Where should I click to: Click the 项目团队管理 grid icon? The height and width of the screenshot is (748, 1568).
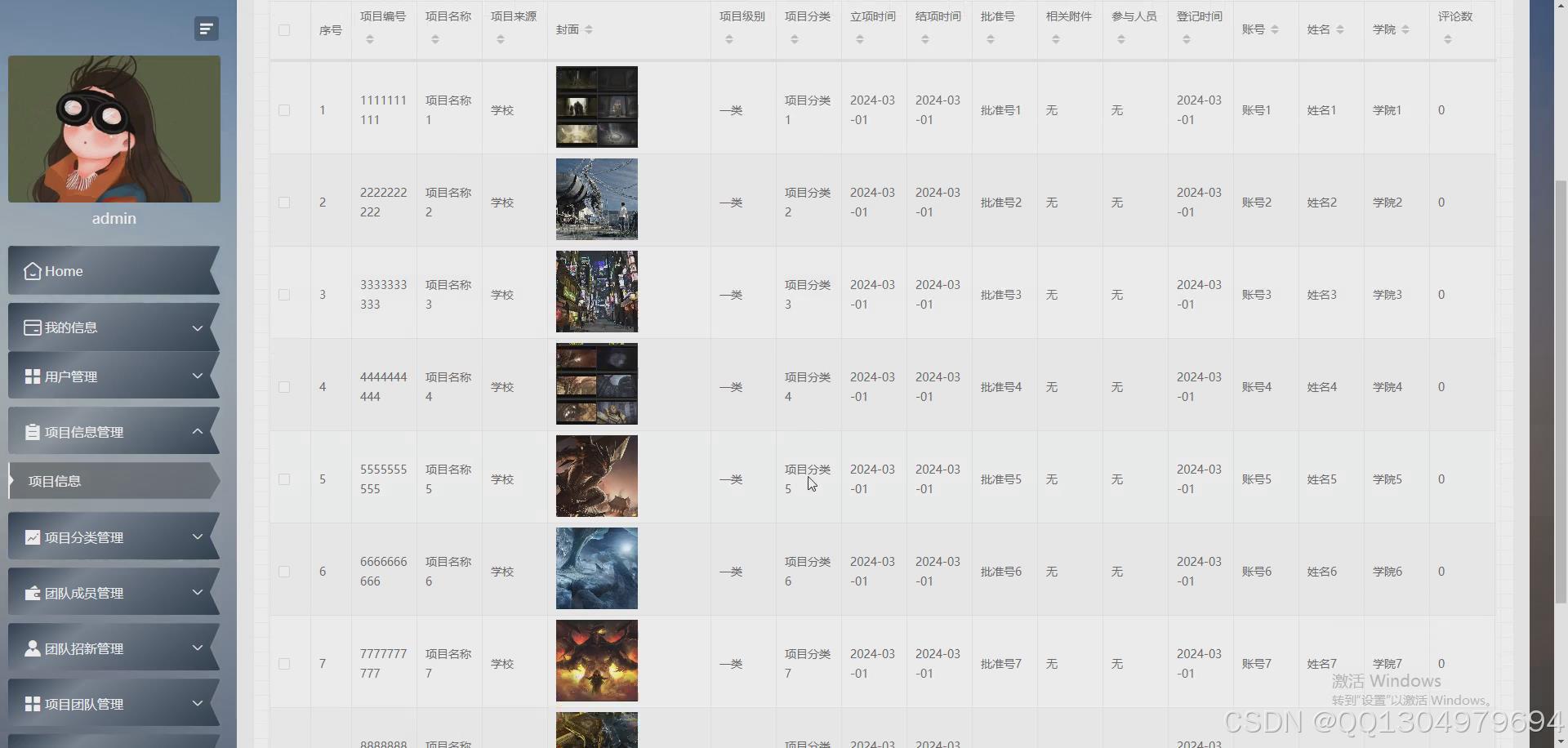click(x=33, y=704)
